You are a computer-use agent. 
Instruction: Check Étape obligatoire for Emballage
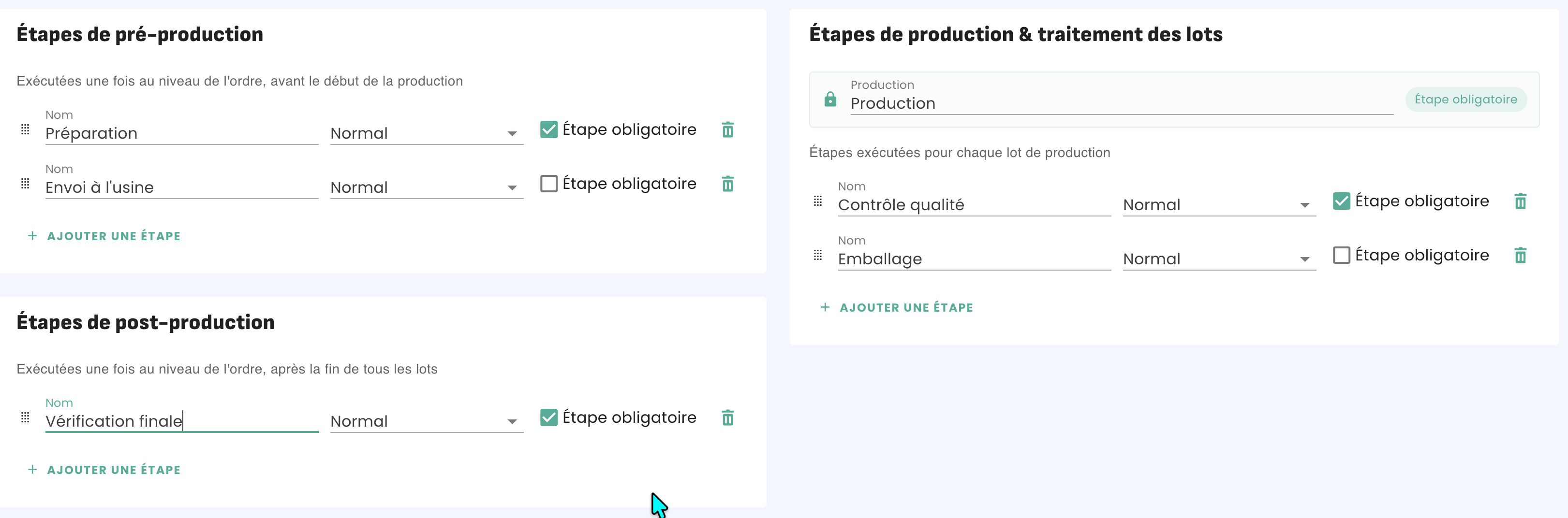(x=1341, y=255)
